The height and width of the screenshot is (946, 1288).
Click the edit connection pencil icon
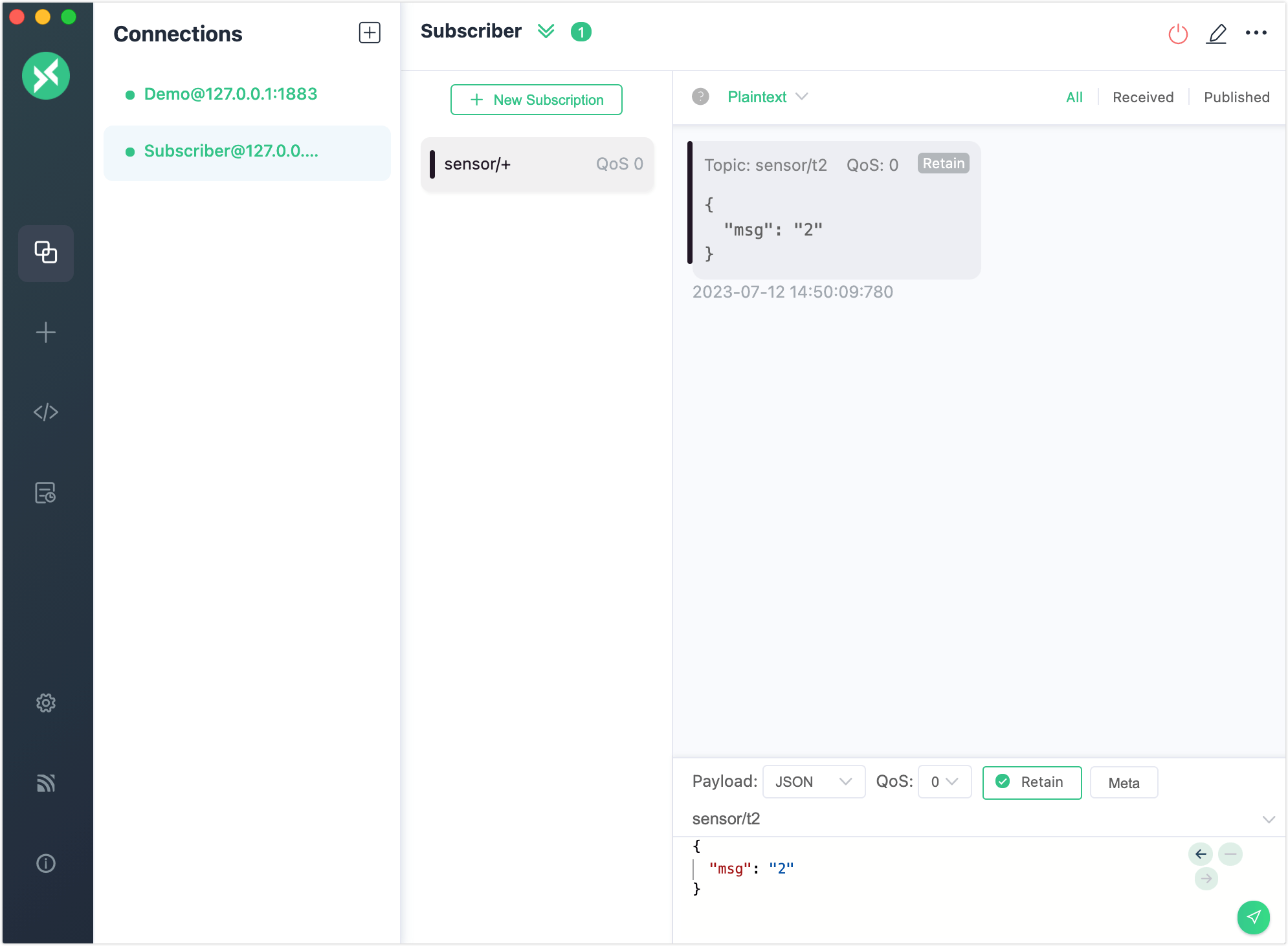coord(1216,33)
